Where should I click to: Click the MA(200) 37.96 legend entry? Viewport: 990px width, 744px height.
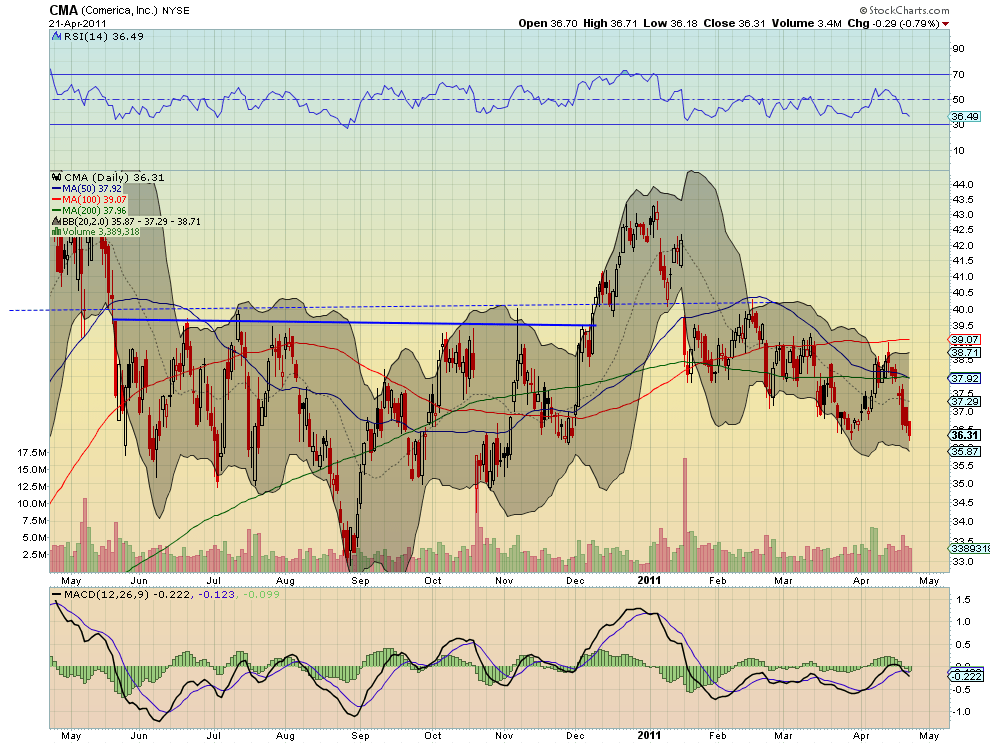94,210
